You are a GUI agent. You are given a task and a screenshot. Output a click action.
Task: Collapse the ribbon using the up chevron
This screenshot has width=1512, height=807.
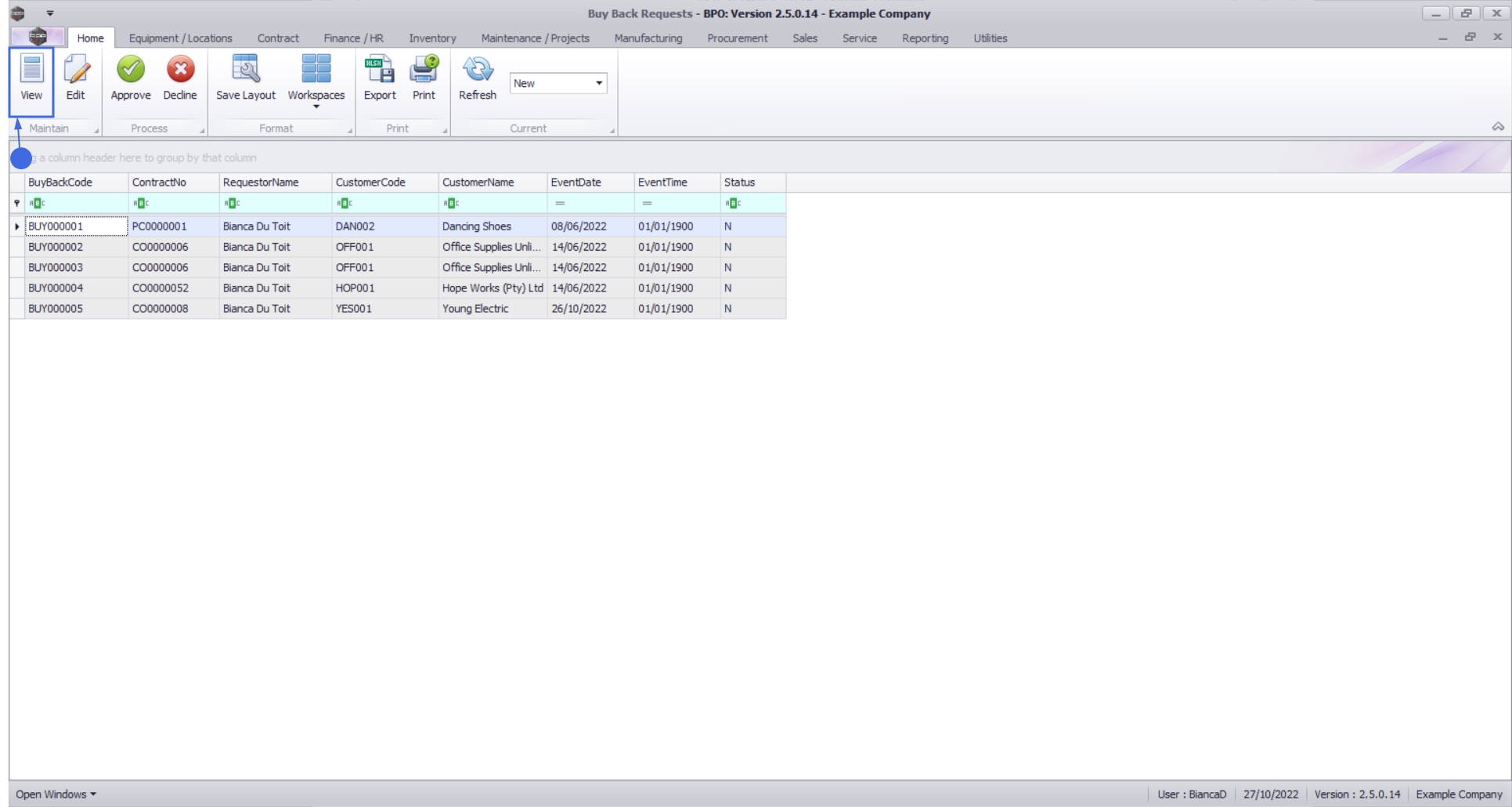point(1497,127)
